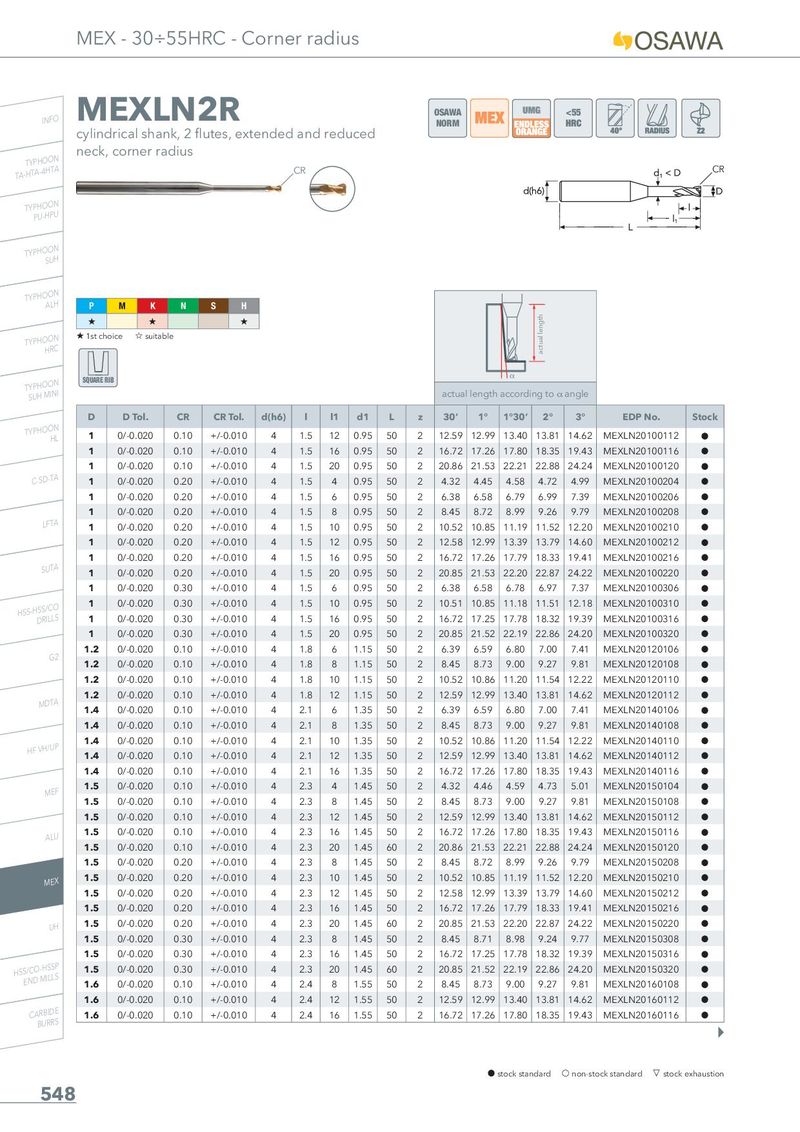The width and height of the screenshot is (800, 1132).
Task: Select EDP number MEXLN20100116
Action: click(641, 451)
